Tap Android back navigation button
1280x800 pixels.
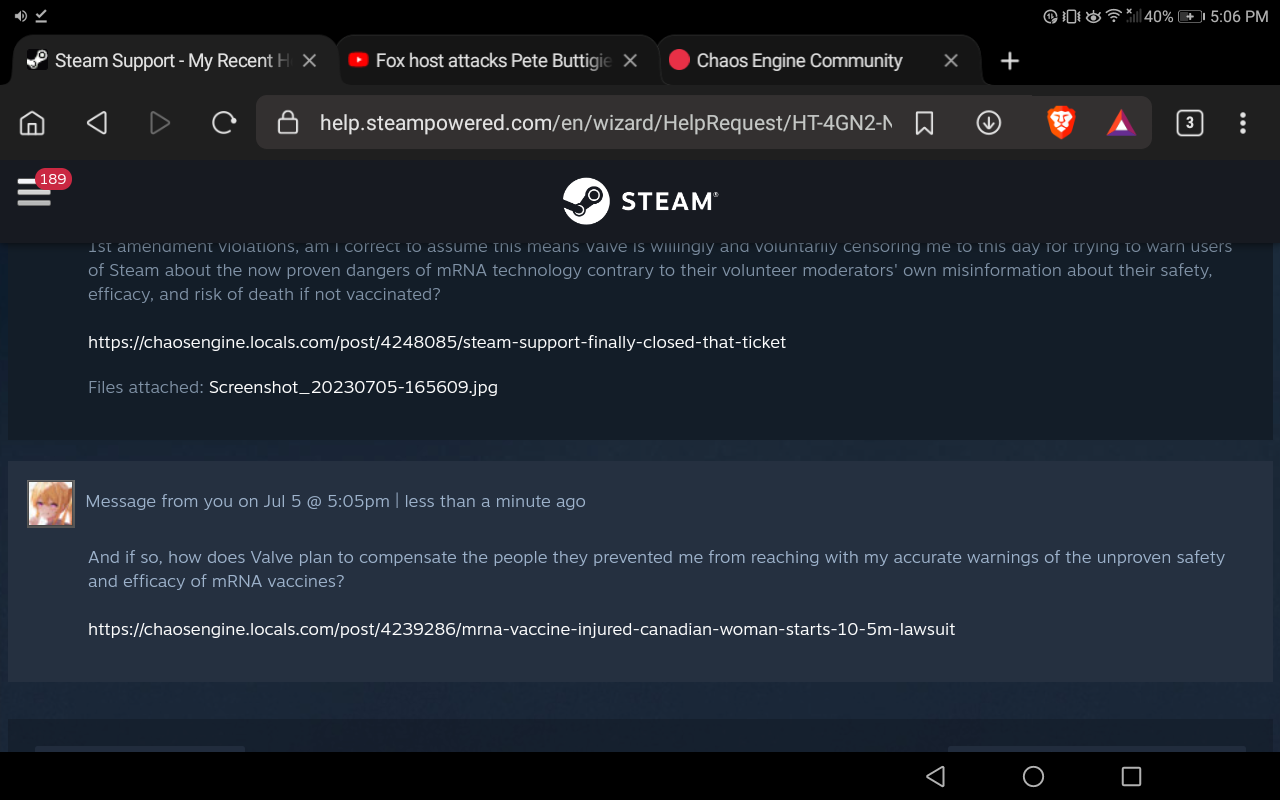pyautogui.click(x=935, y=776)
